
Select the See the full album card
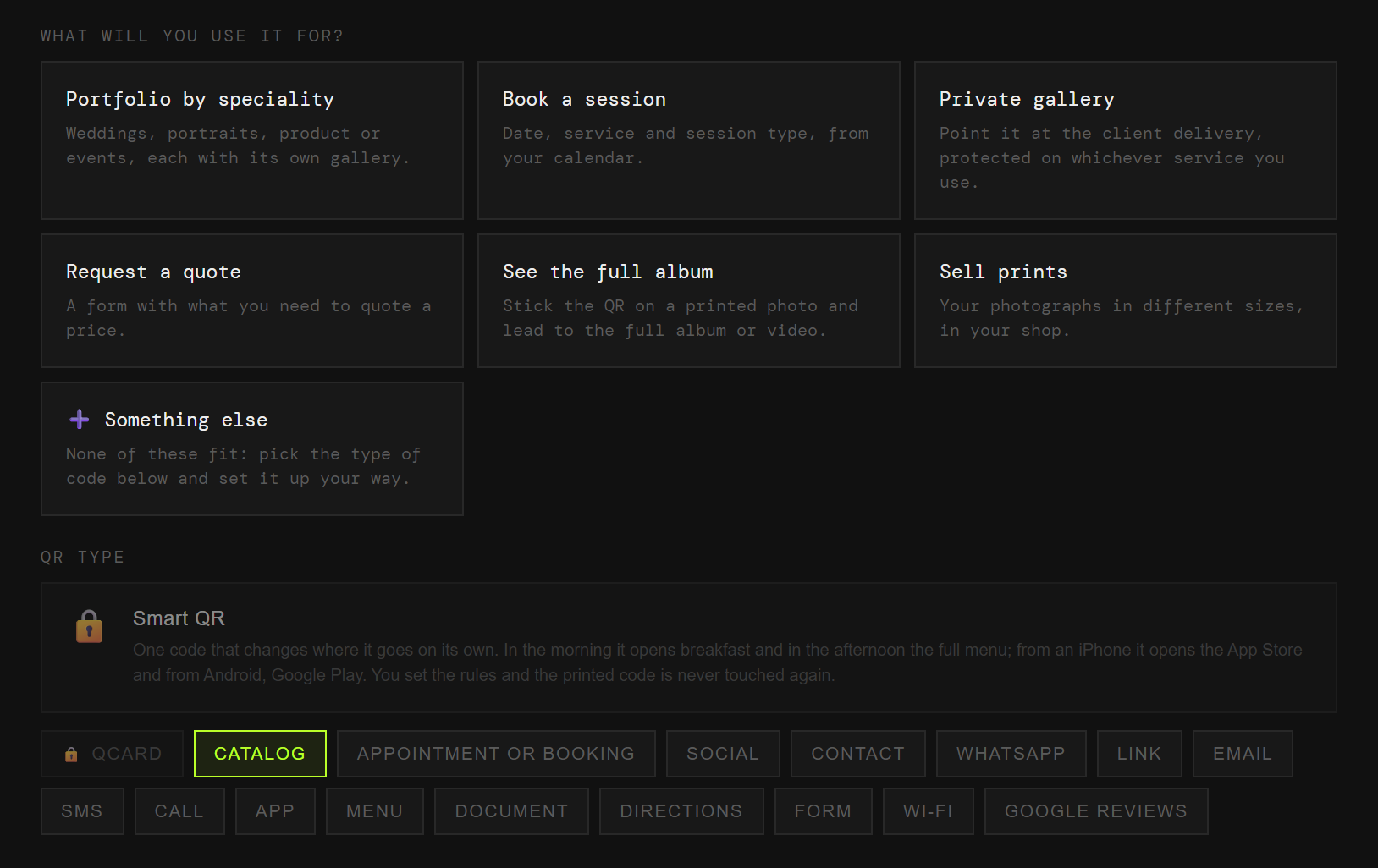(x=689, y=300)
